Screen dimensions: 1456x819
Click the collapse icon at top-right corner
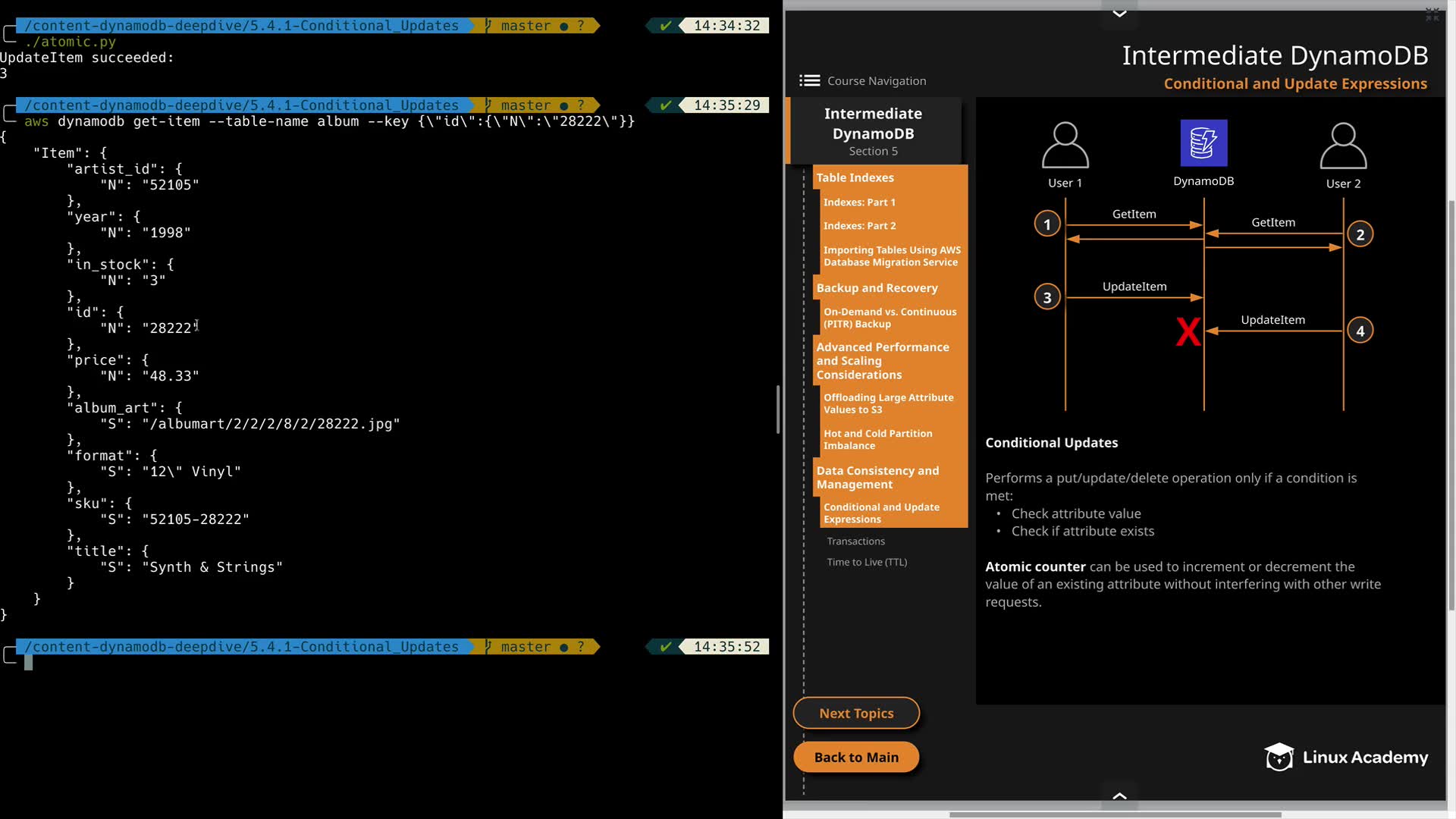pyautogui.click(x=1432, y=14)
